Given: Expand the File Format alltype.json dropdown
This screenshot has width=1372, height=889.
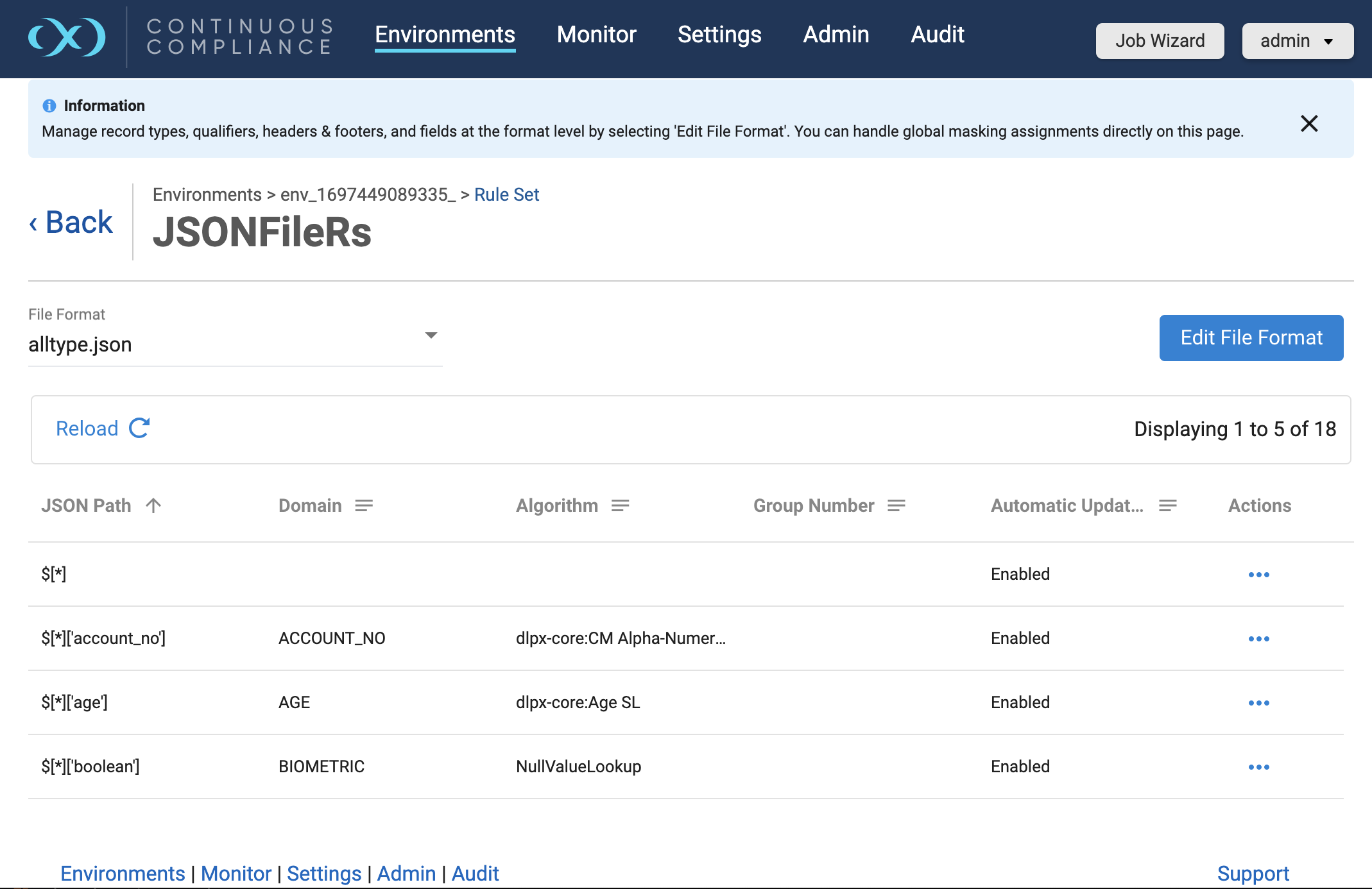Looking at the screenshot, I should [x=431, y=335].
